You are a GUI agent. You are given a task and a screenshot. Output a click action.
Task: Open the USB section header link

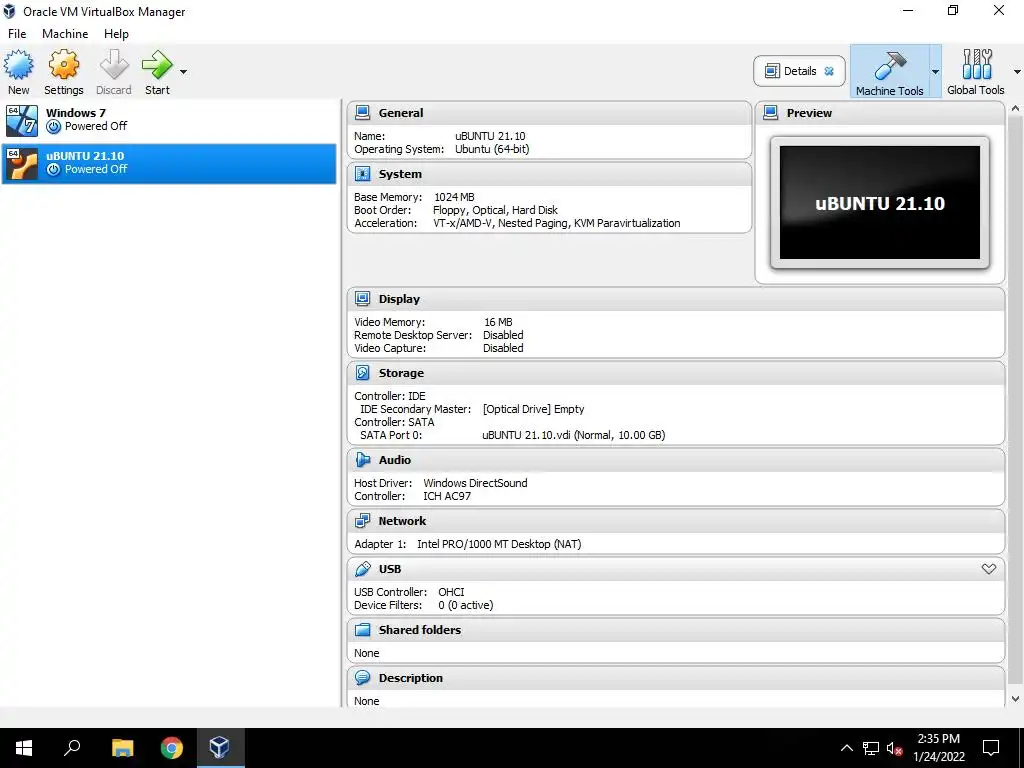390,569
